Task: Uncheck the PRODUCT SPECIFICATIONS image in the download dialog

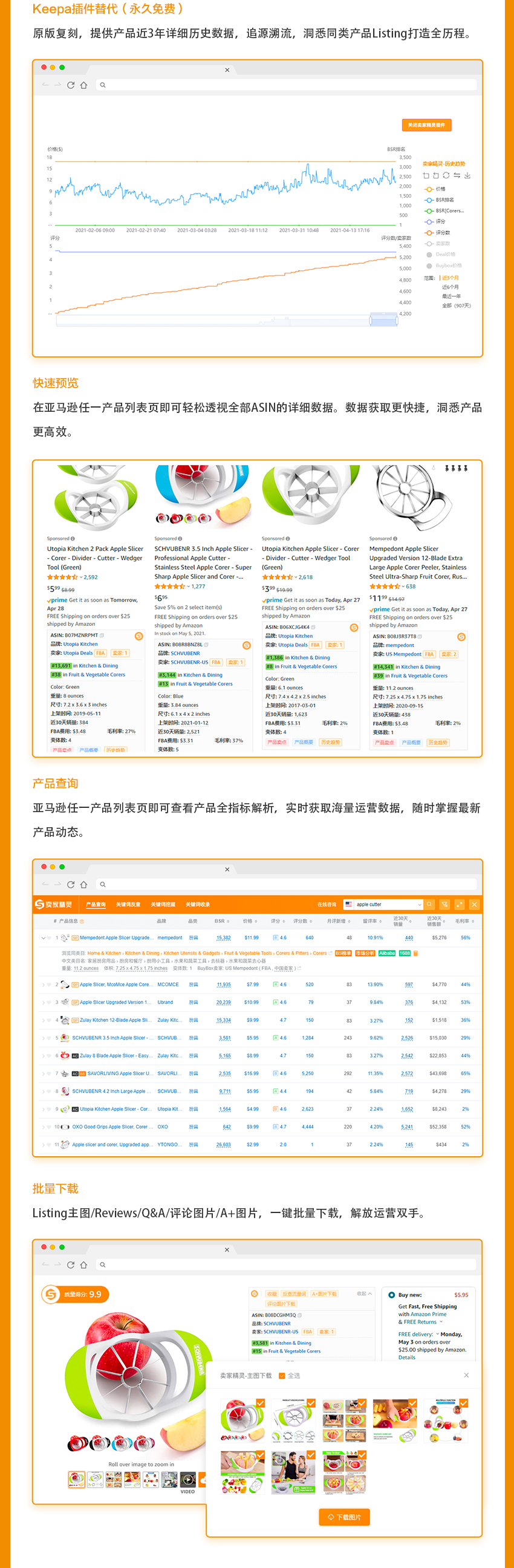Action: click(311, 1403)
